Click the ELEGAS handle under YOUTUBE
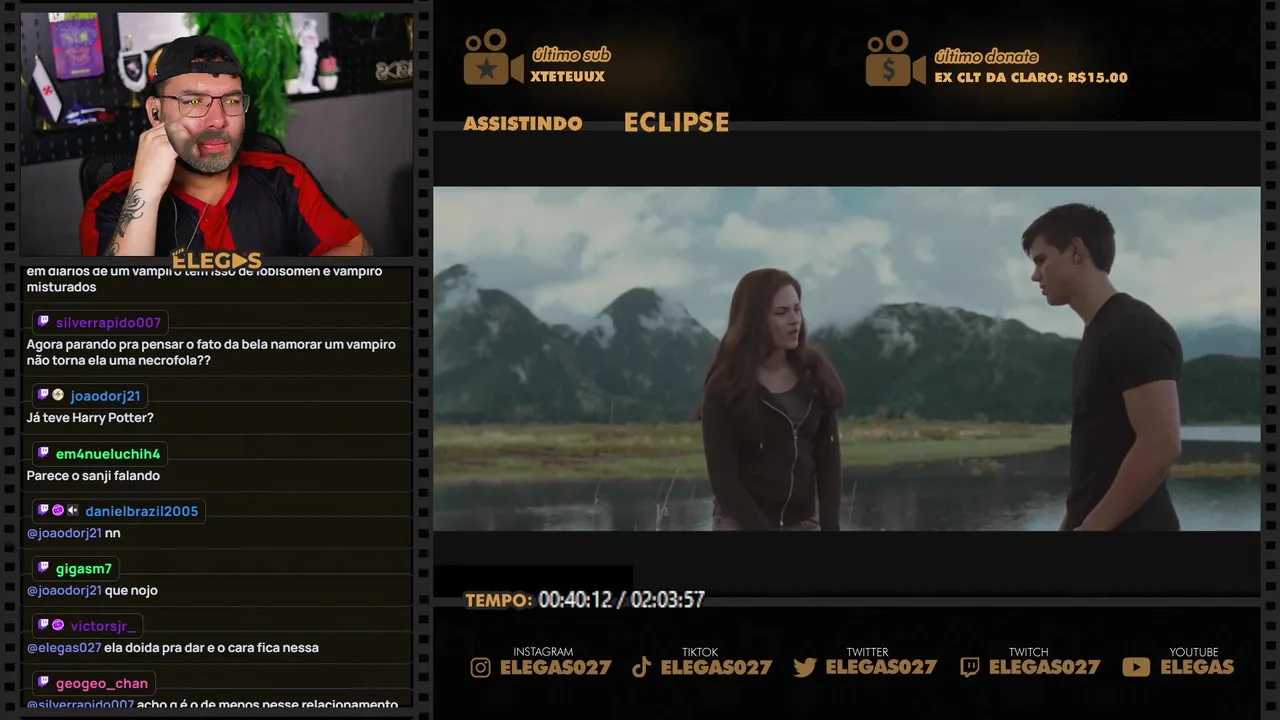This screenshot has height=720, width=1280. (x=1197, y=667)
